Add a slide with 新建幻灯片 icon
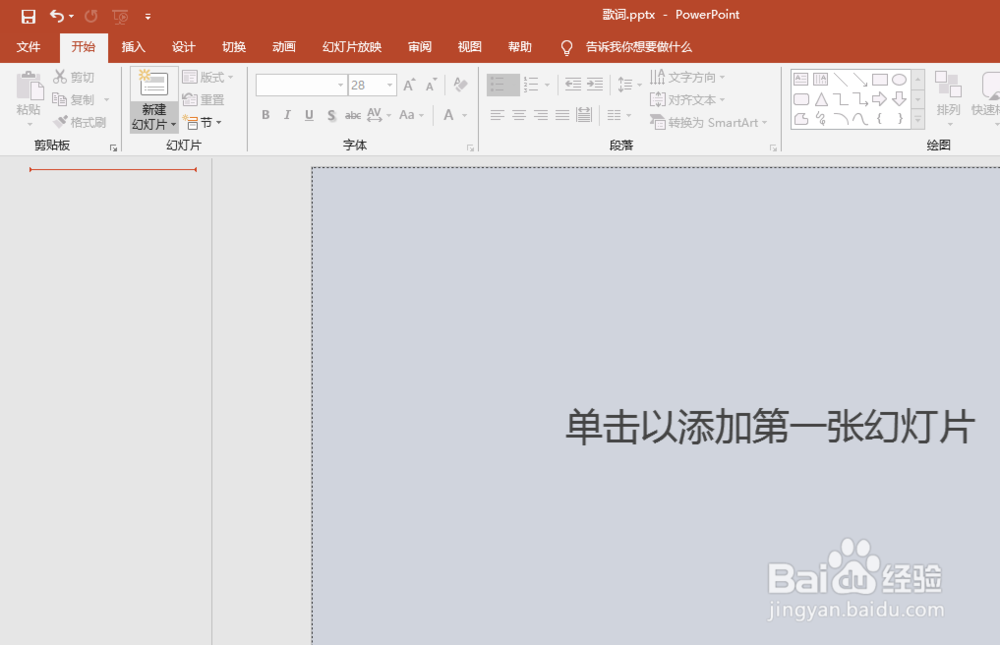 pos(154,84)
